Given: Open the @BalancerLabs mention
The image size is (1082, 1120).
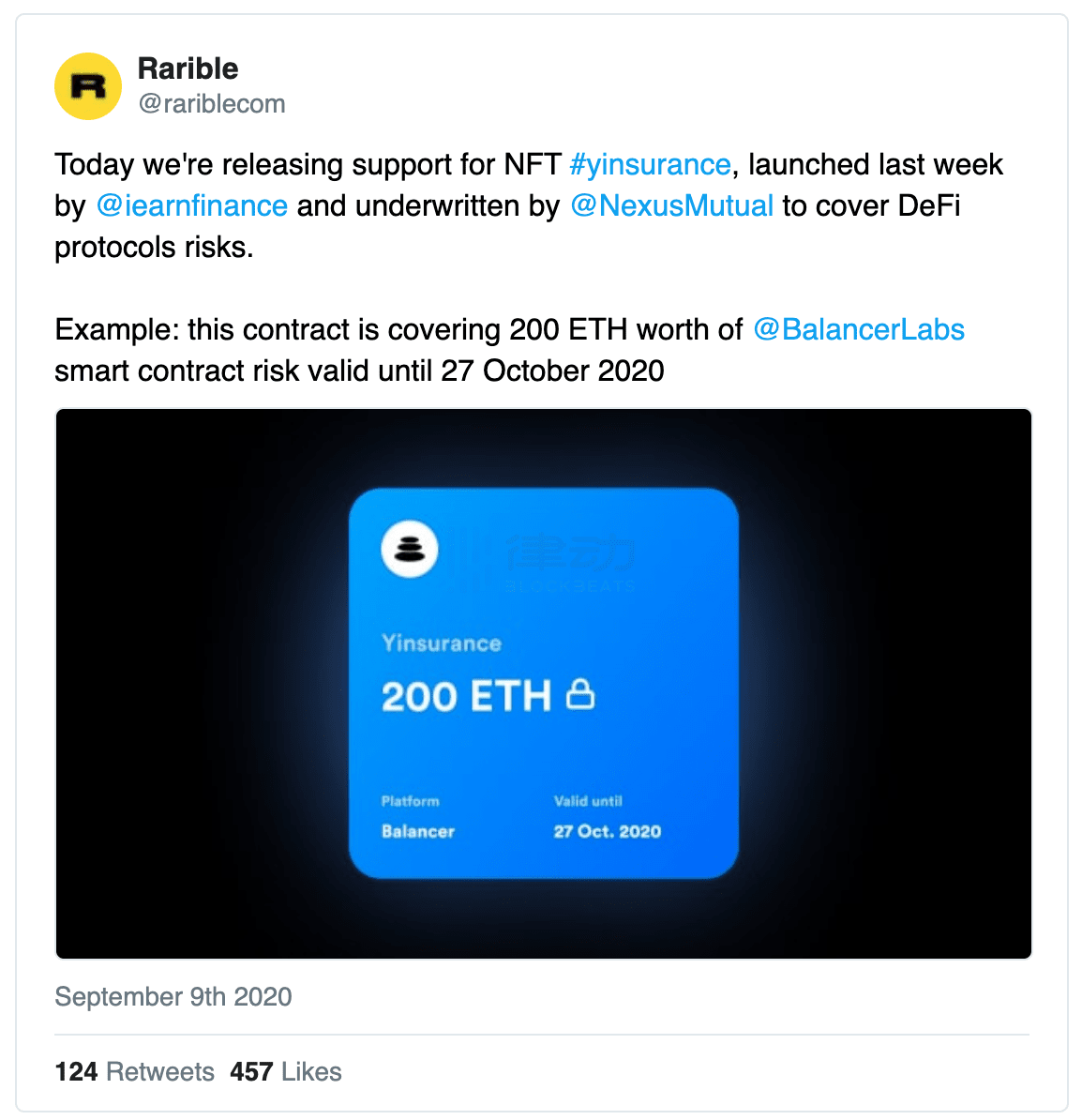Looking at the screenshot, I should coord(859,329).
